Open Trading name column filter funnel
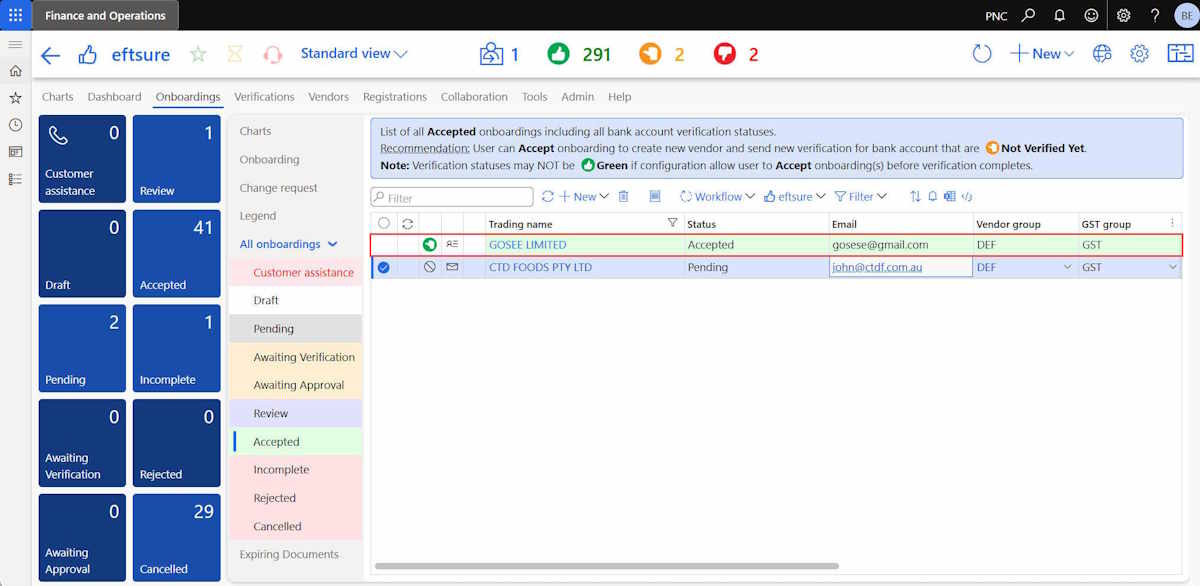This screenshot has height=586, width=1200. 672,223
